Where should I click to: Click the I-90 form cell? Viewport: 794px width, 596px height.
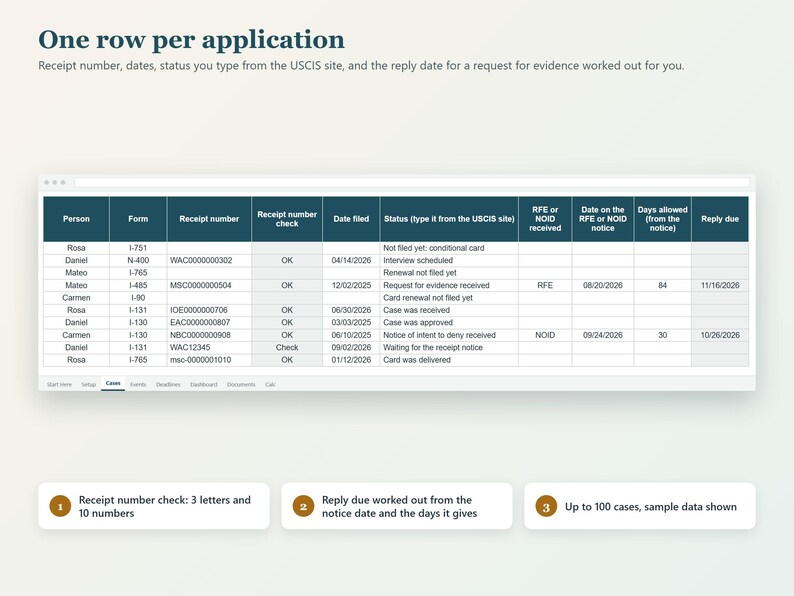138,298
